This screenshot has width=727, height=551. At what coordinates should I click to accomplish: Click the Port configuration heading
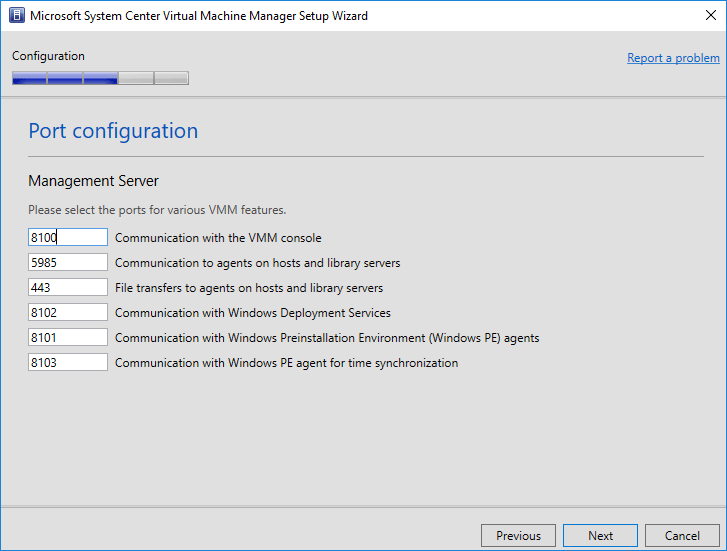click(113, 131)
